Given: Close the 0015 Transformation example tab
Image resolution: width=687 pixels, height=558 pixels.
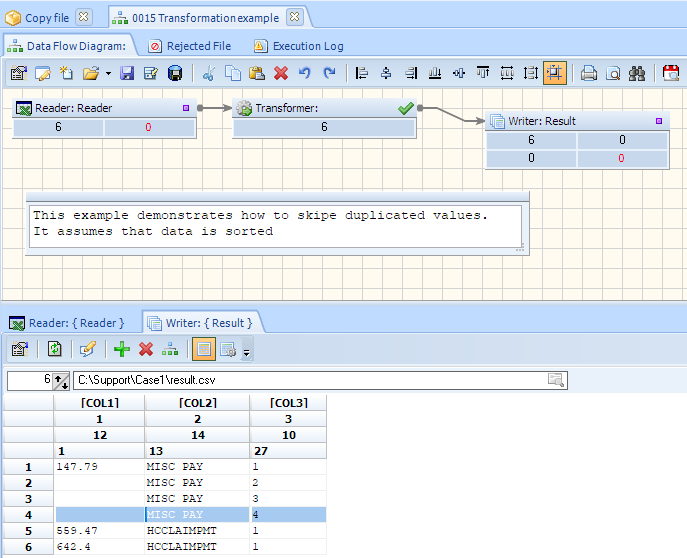Looking at the screenshot, I should click(295, 18).
